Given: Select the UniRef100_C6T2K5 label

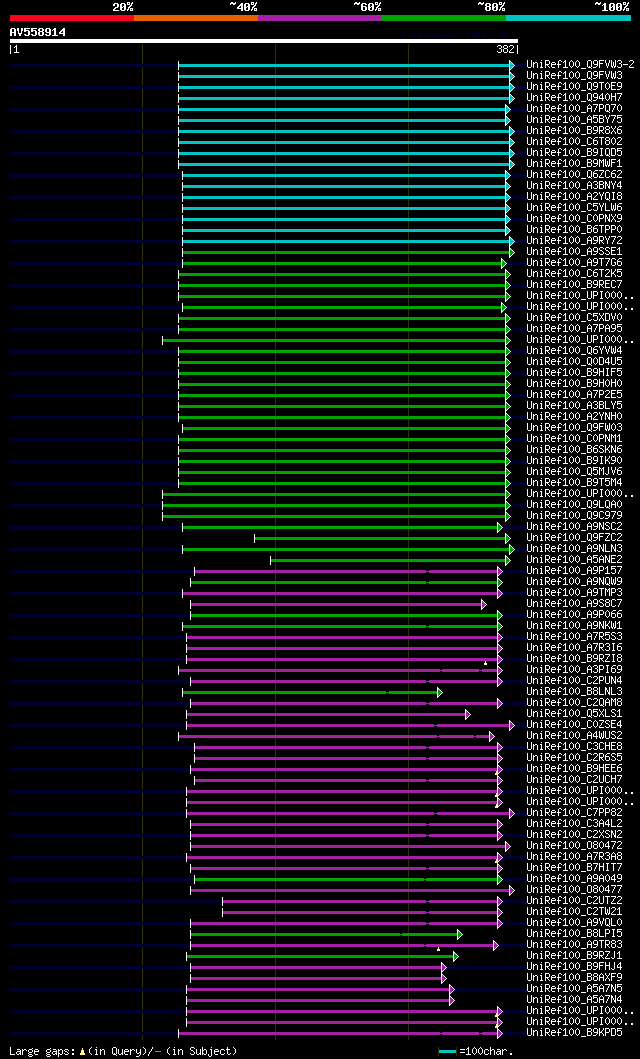Looking at the screenshot, I should [x=575, y=274].
